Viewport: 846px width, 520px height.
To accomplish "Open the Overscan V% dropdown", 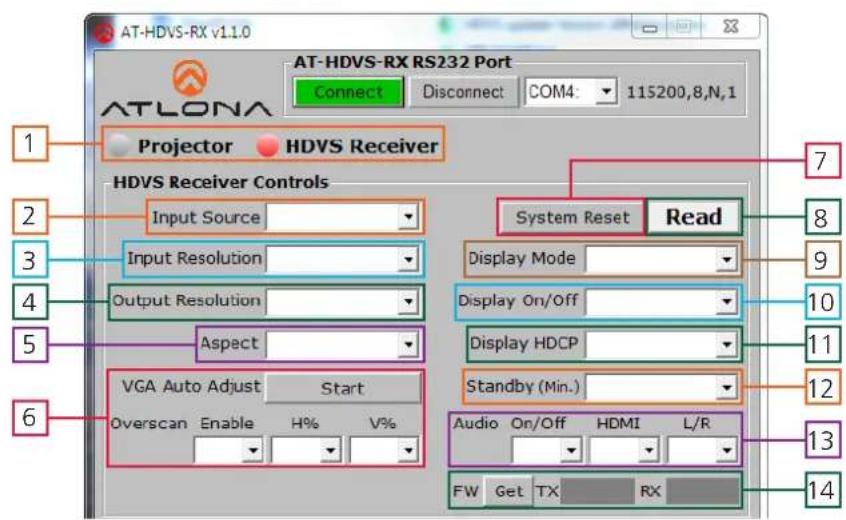I will [384, 450].
